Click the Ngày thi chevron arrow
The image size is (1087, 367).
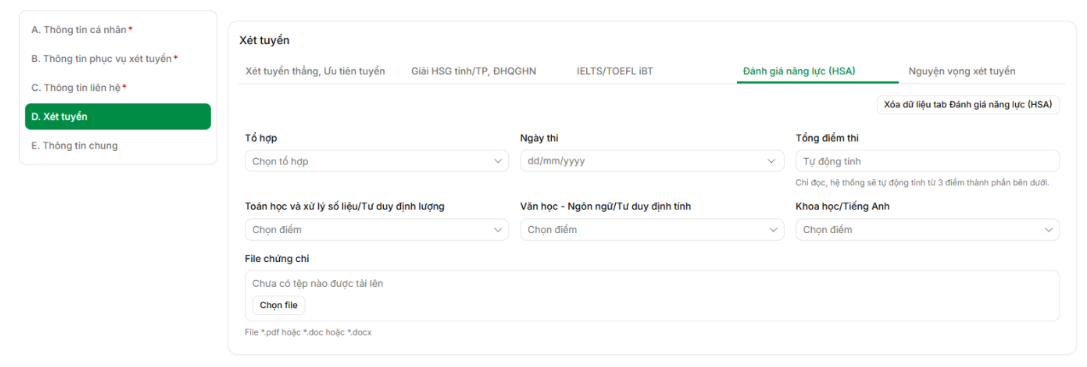[772, 161]
